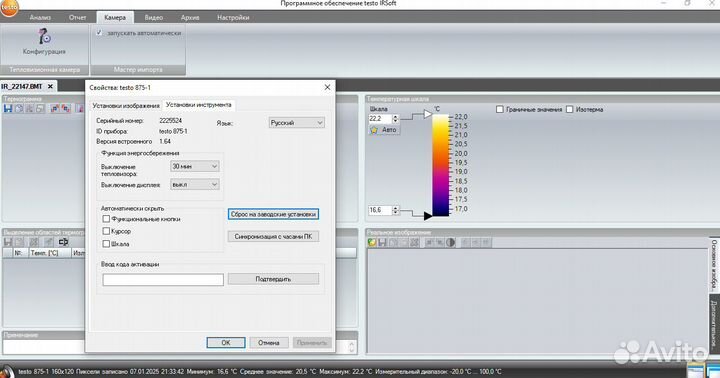This screenshot has height=378, width=720.
Task: Click the Применить button
Action: pos(312,343)
